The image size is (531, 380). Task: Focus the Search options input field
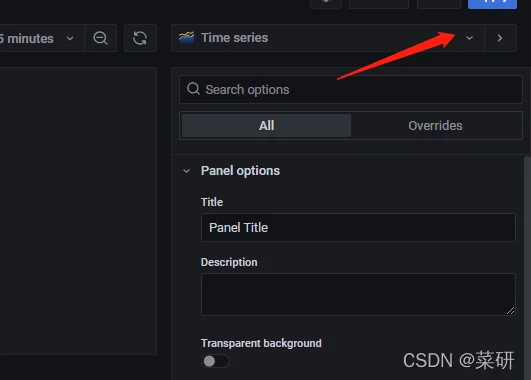click(x=351, y=89)
